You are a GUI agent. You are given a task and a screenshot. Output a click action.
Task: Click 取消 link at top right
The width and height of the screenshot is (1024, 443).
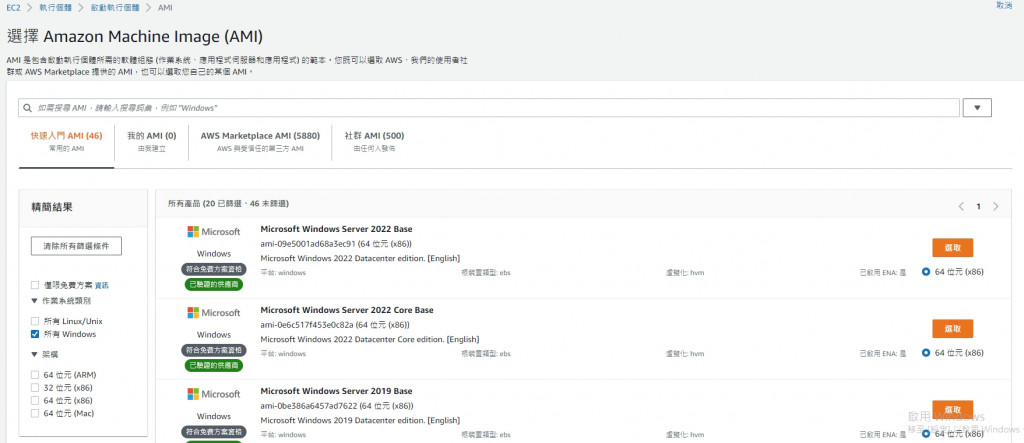pyautogui.click(x=1004, y=5)
